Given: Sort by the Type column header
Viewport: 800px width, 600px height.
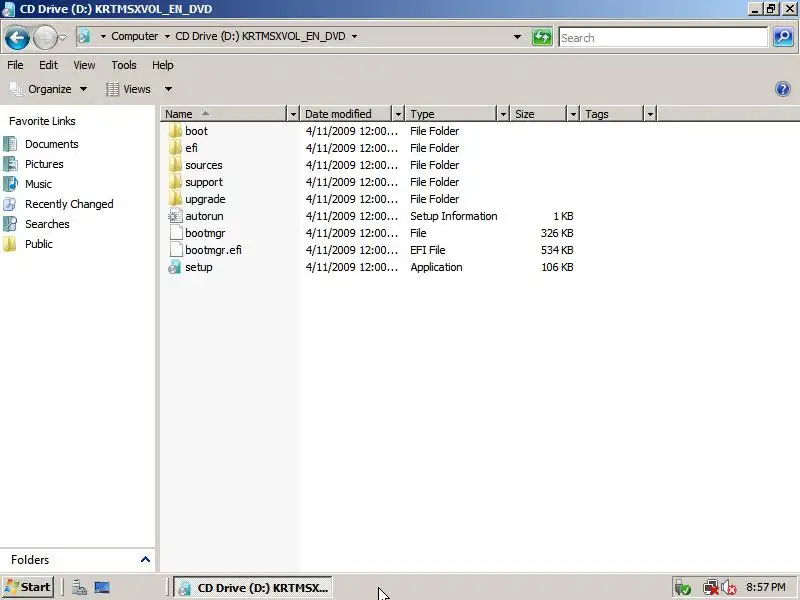Looking at the screenshot, I should [x=452, y=114].
